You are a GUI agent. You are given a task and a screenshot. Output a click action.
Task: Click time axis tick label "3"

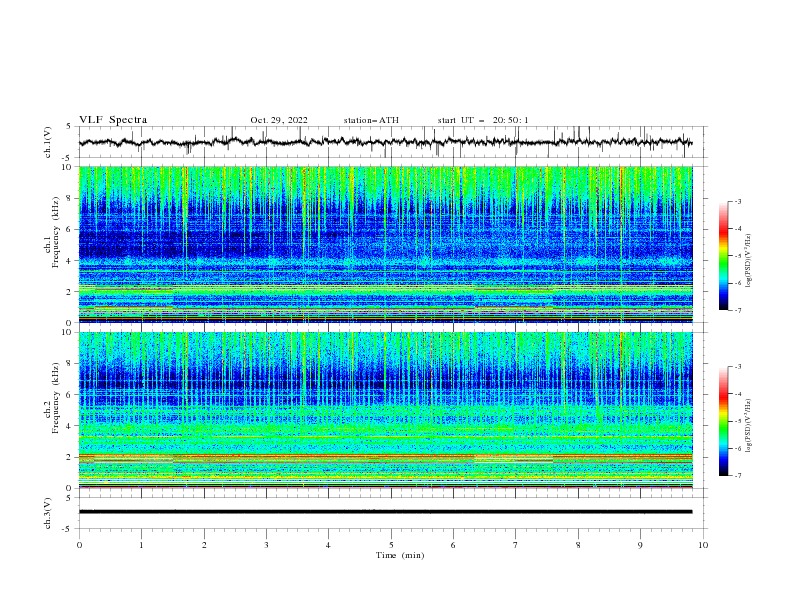coord(266,545)
